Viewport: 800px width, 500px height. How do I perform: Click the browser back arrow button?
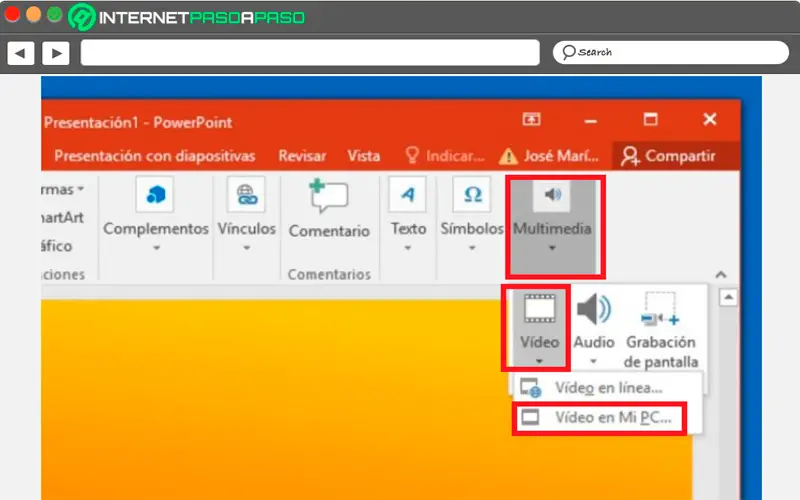tap(20, 53)
